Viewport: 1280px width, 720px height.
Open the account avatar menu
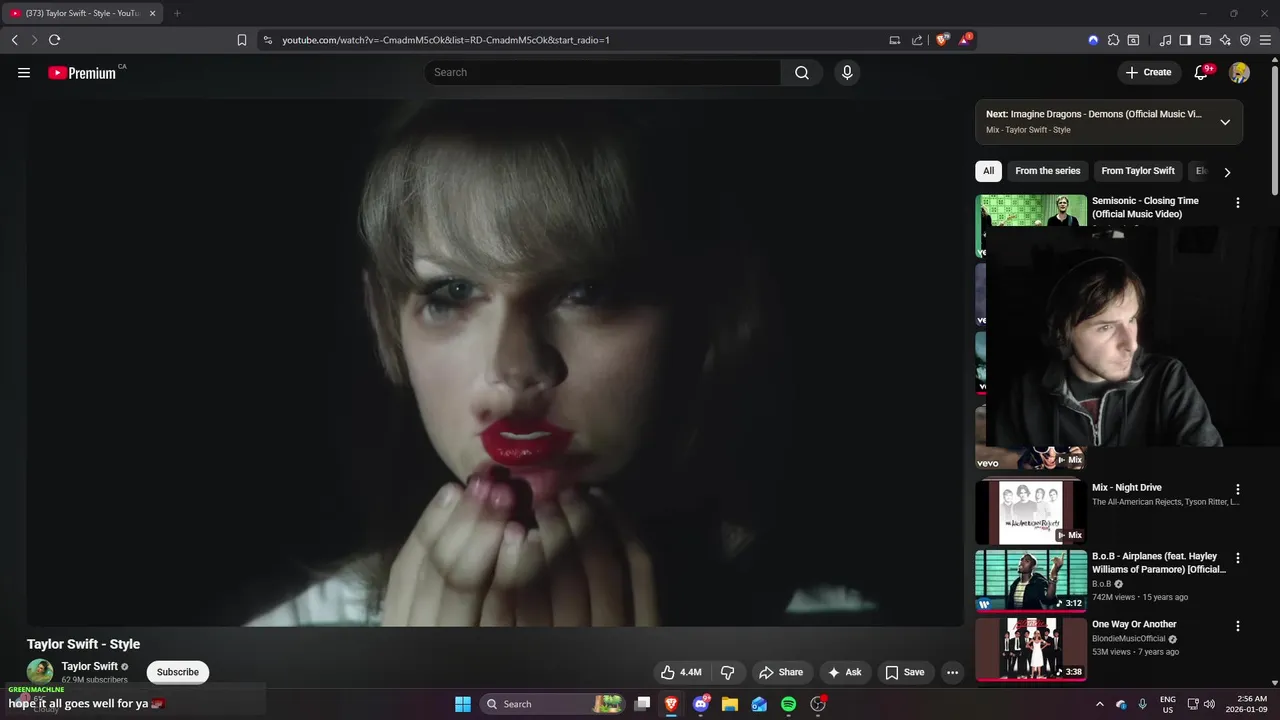pos(1239,72)
